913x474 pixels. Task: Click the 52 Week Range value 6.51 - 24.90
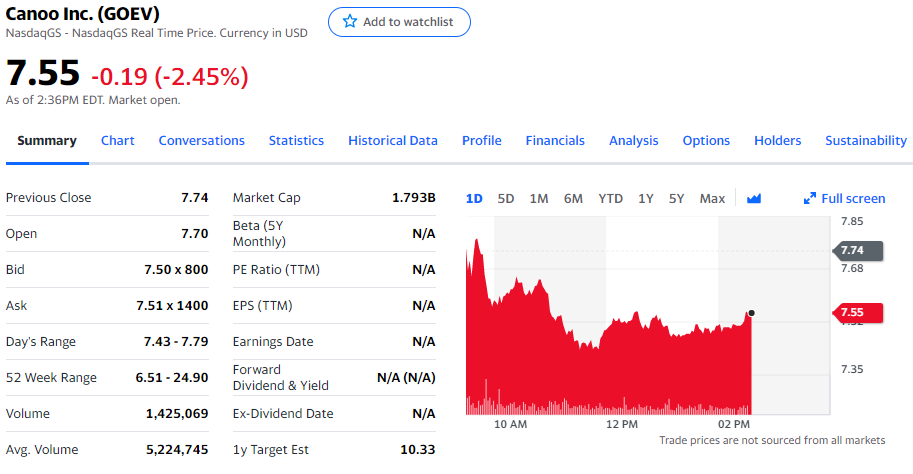coord(172,378)
